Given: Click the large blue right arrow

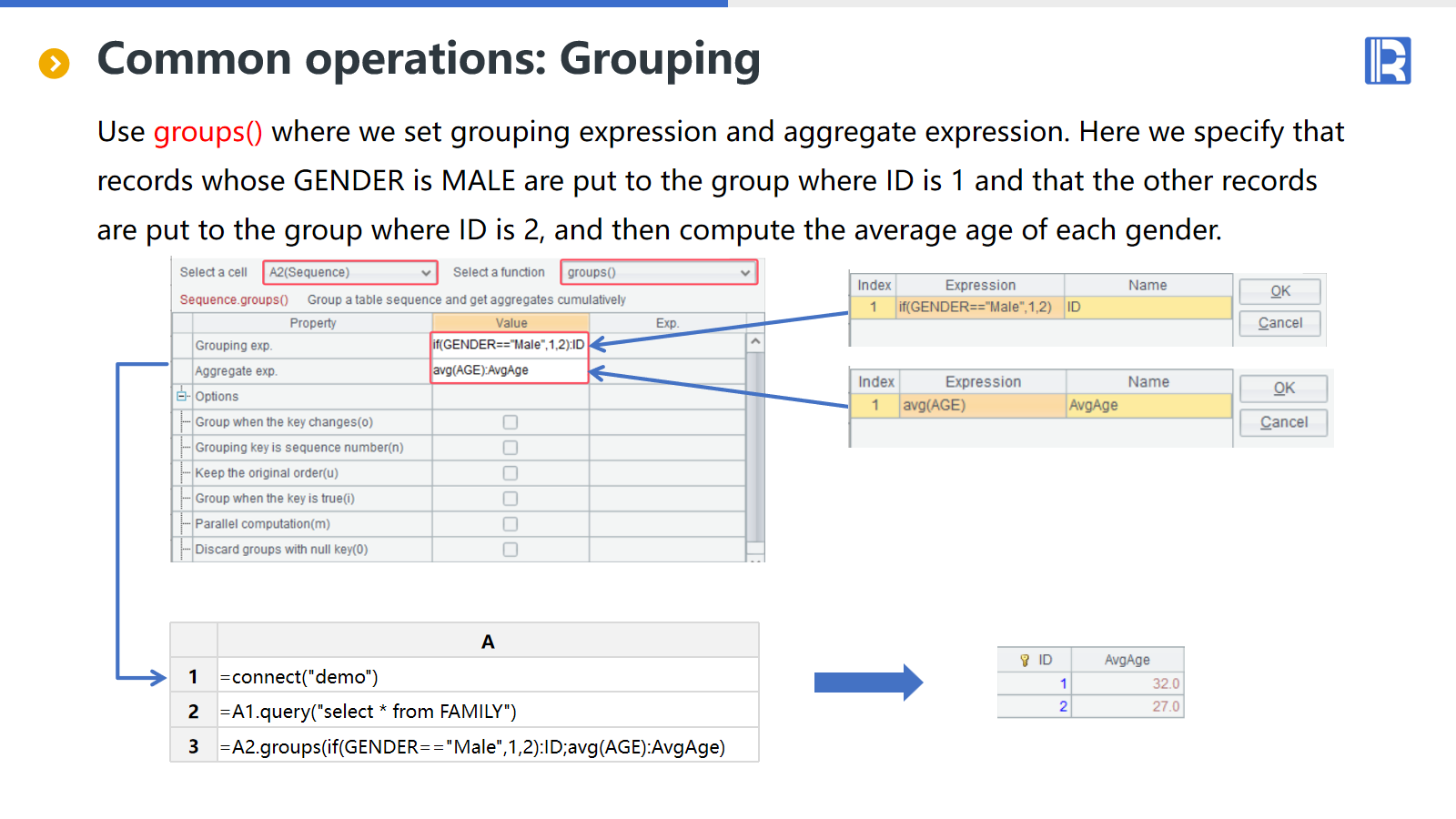Looking at the screenshot, I should tap(867, 682).
